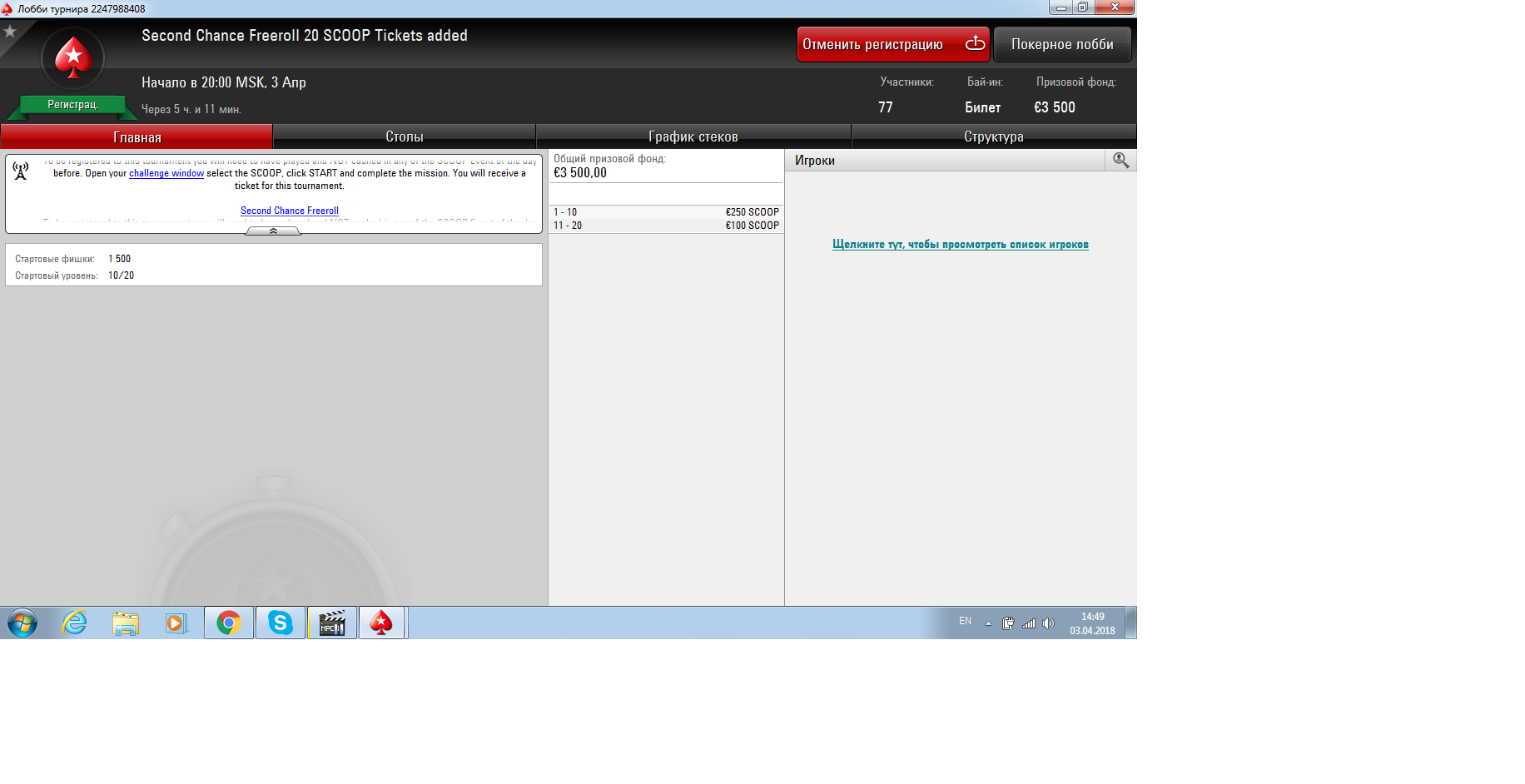
Task: Open the Главная tab
Action: click(137, 136)
